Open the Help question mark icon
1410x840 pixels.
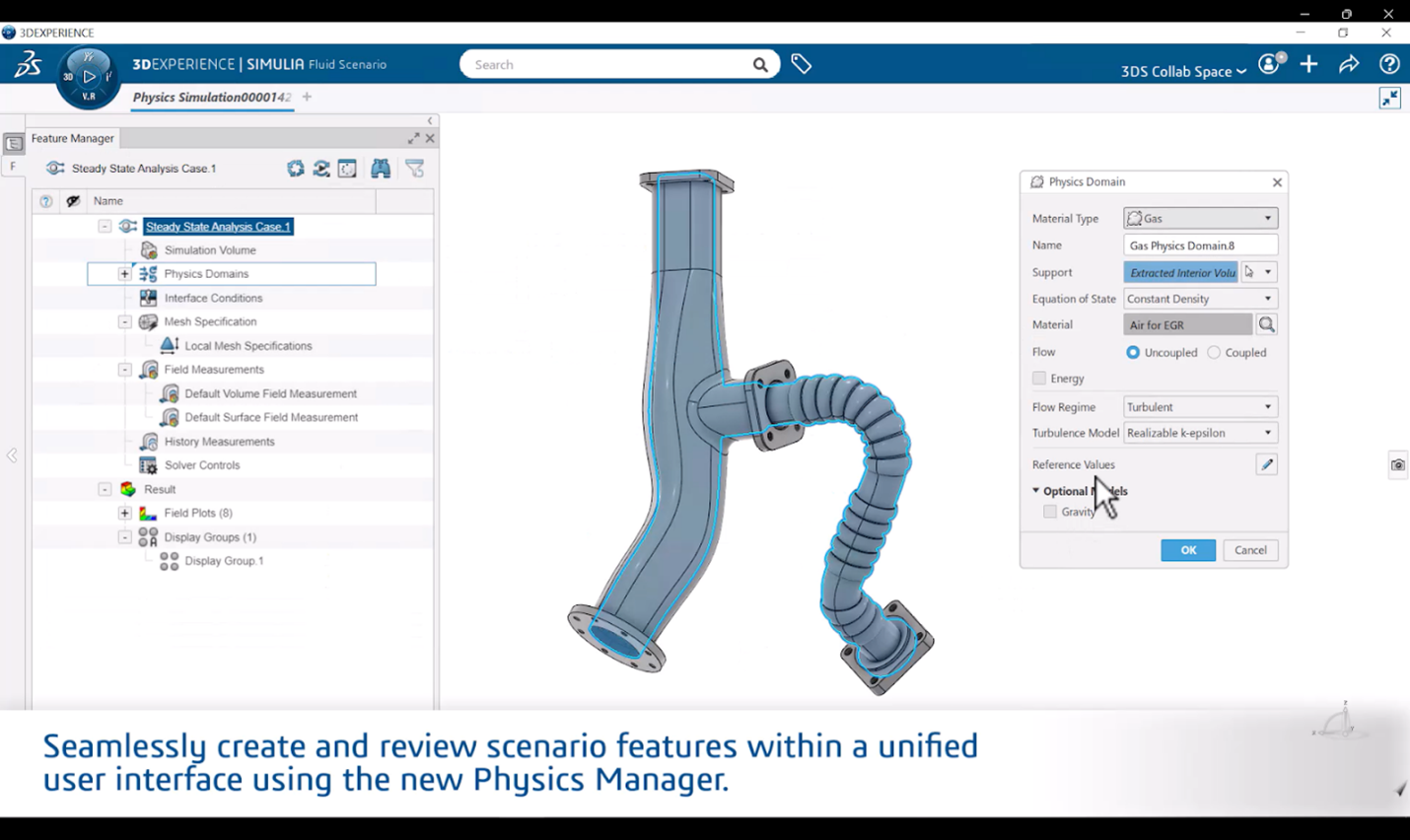point(1389,63)
